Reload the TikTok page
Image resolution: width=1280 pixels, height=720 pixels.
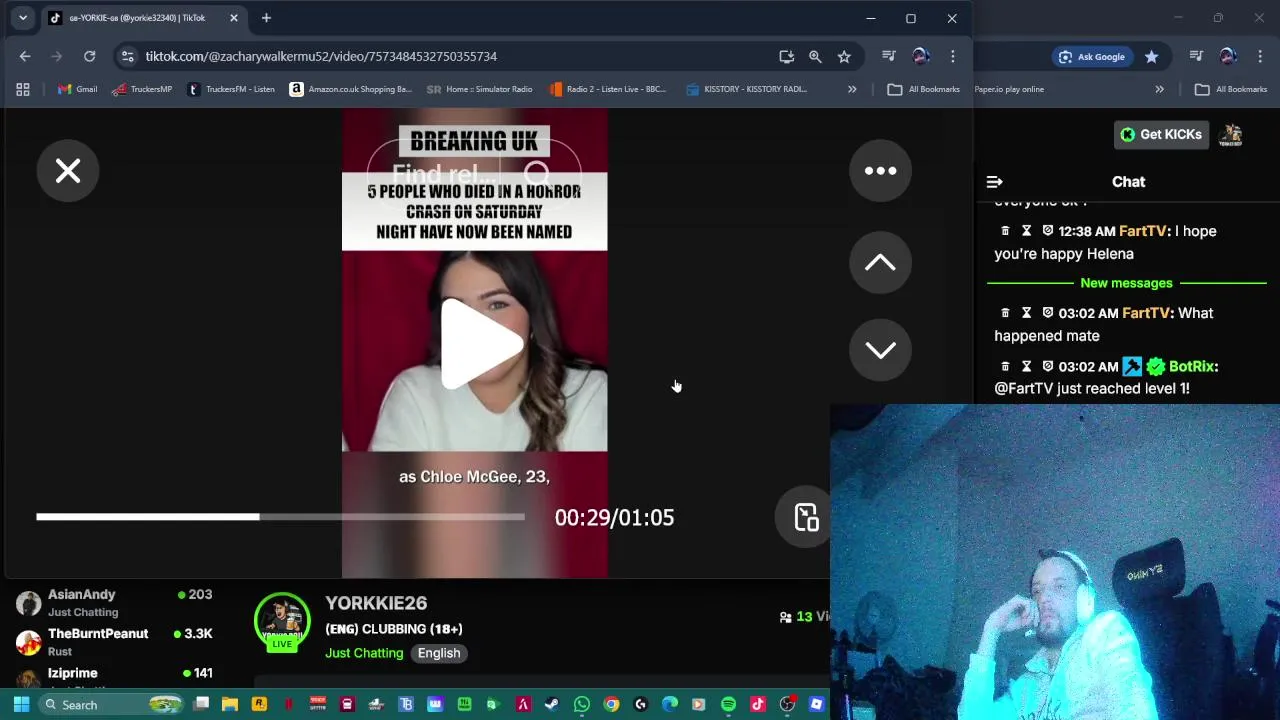[89, 56]
